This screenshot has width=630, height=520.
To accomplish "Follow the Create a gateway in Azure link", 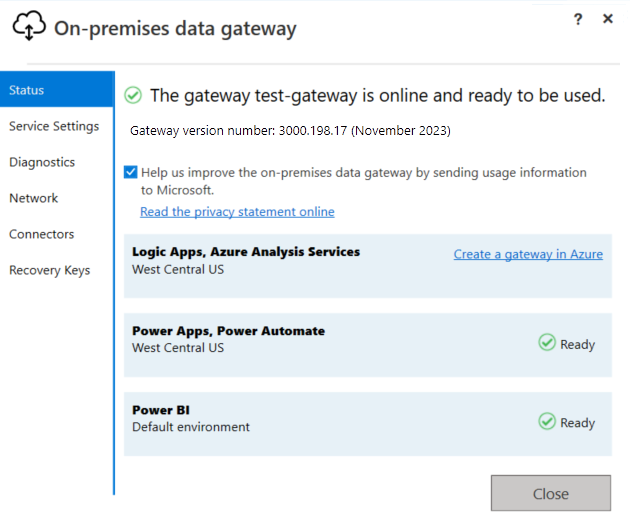I will click(528, 254).
